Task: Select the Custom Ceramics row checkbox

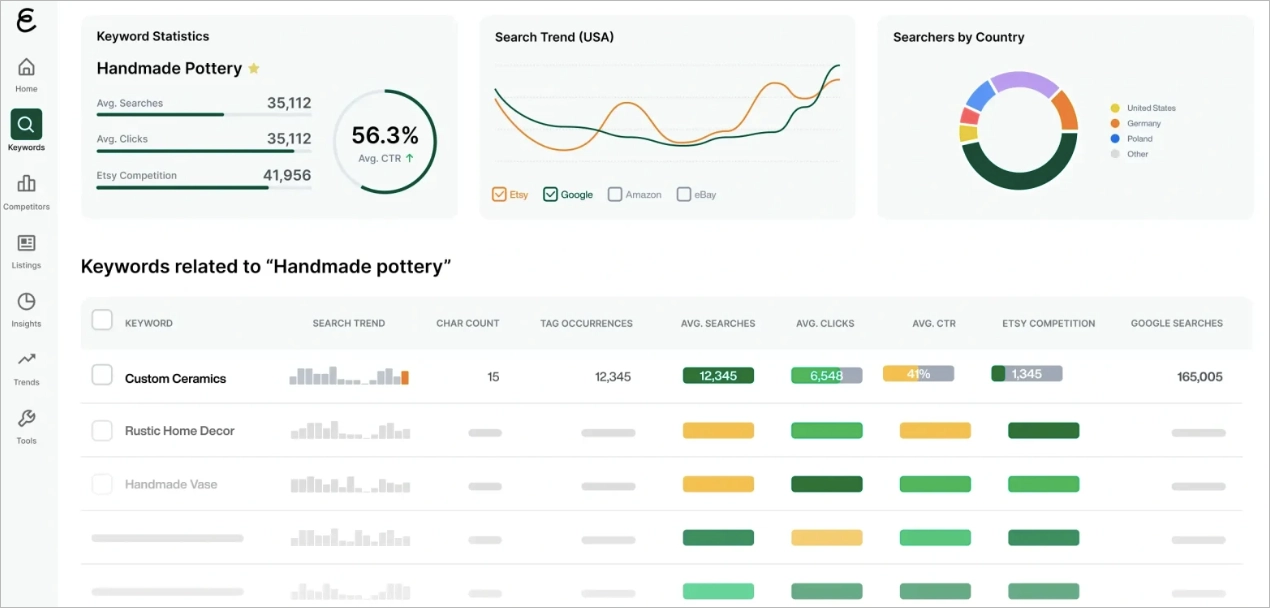Action: (x=102, y=377)
